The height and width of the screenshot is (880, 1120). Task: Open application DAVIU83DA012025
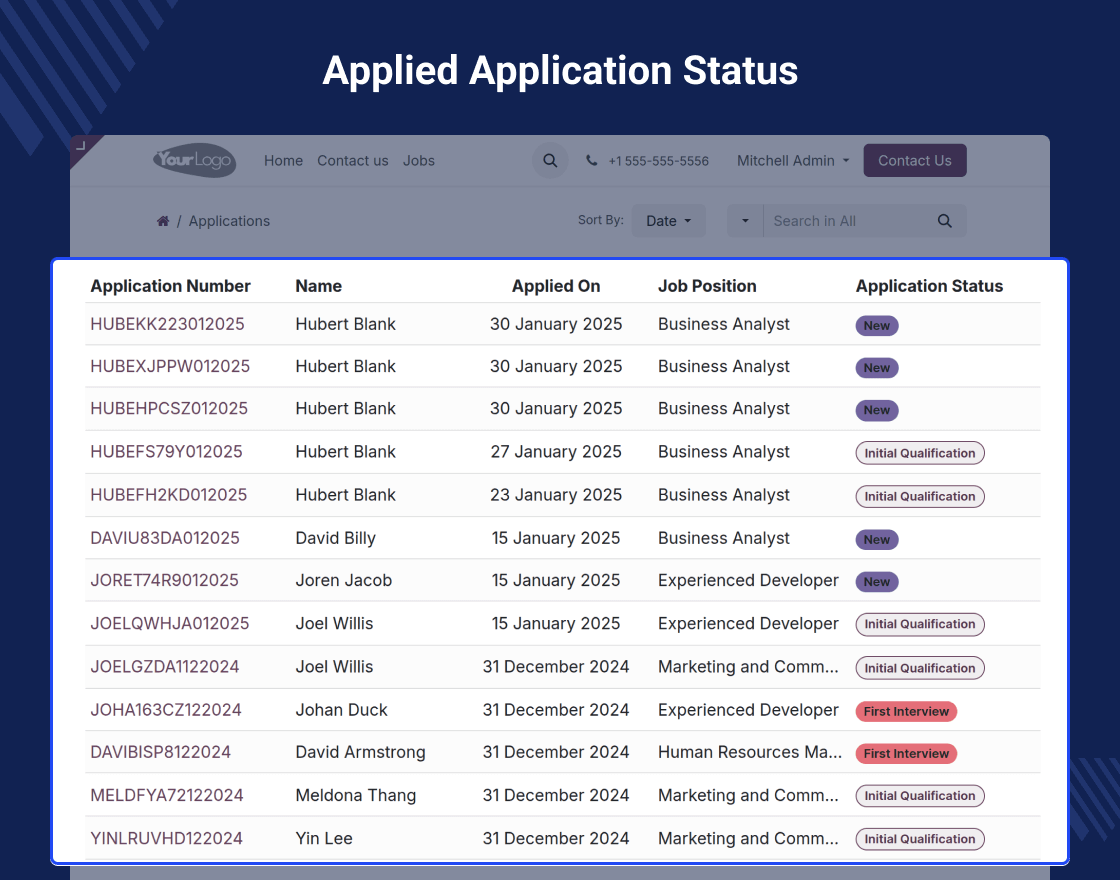(165, 538)
